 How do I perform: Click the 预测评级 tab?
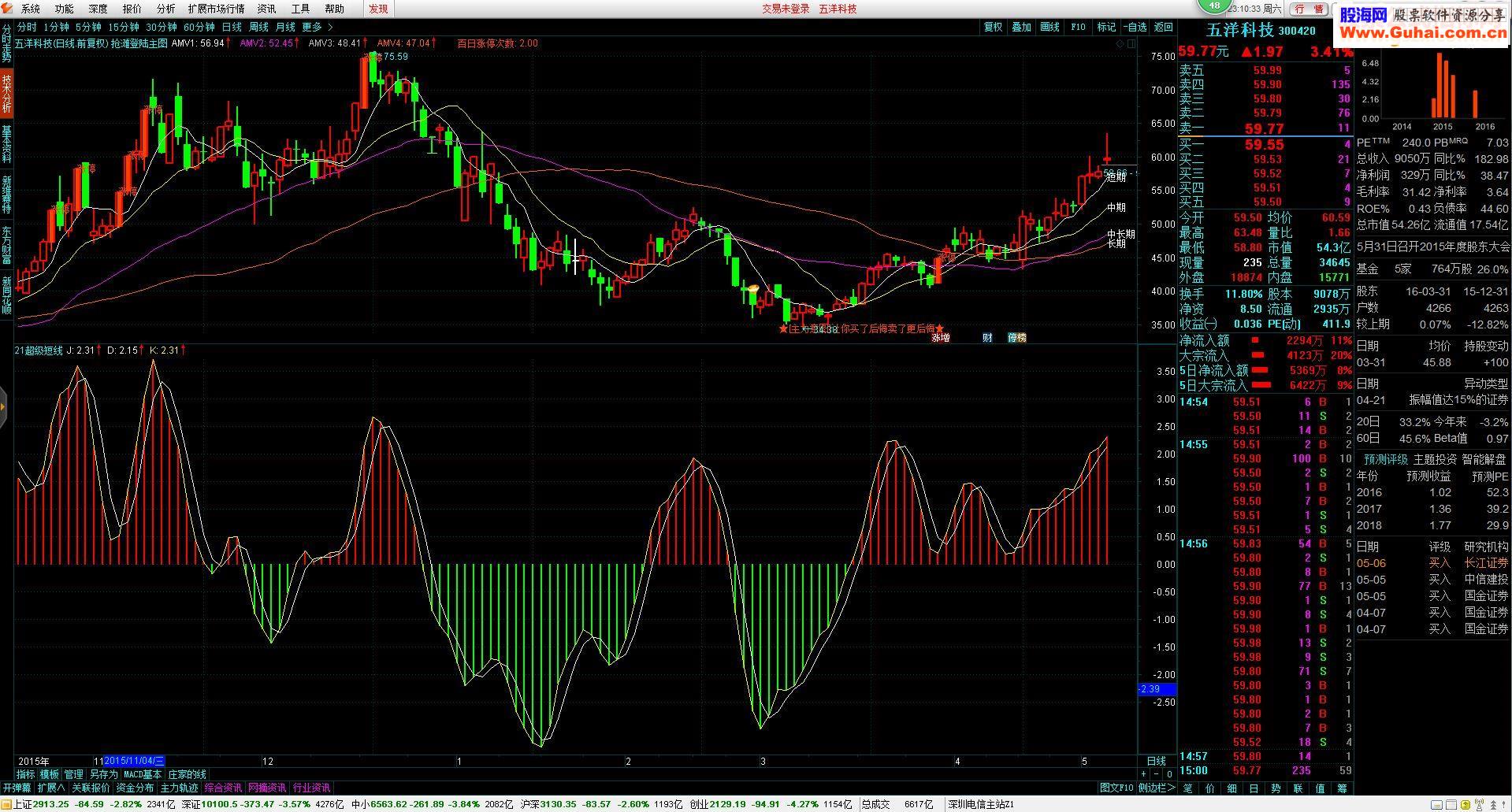pos(1385,459)
